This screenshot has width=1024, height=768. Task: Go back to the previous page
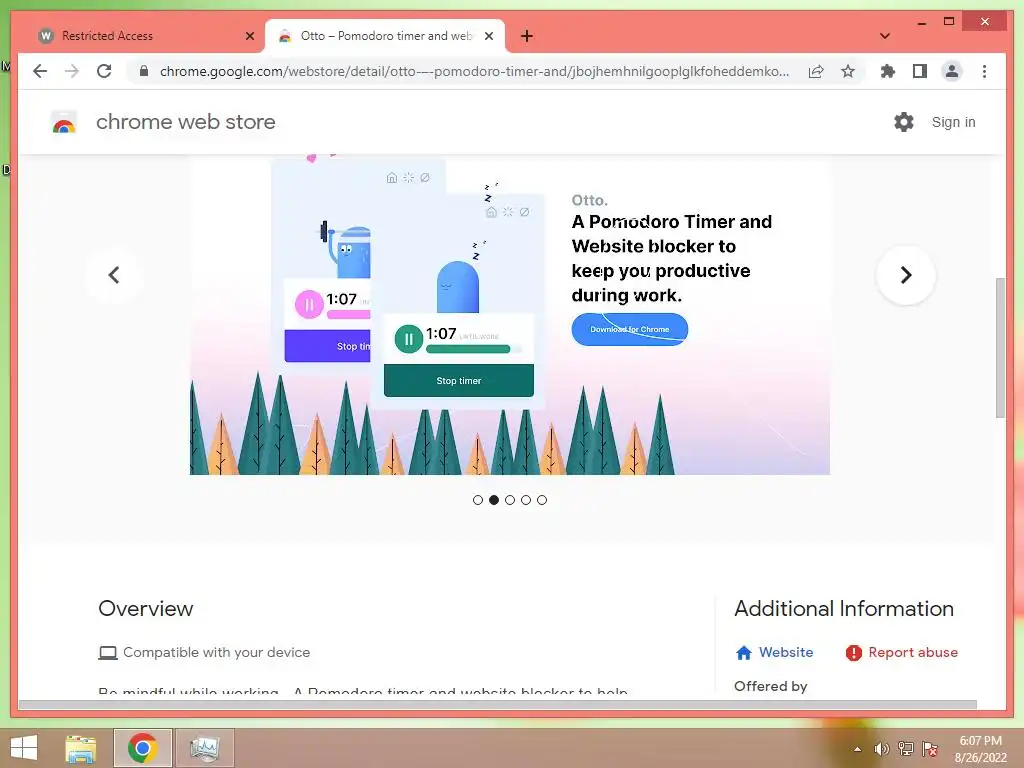coord(40,71)
